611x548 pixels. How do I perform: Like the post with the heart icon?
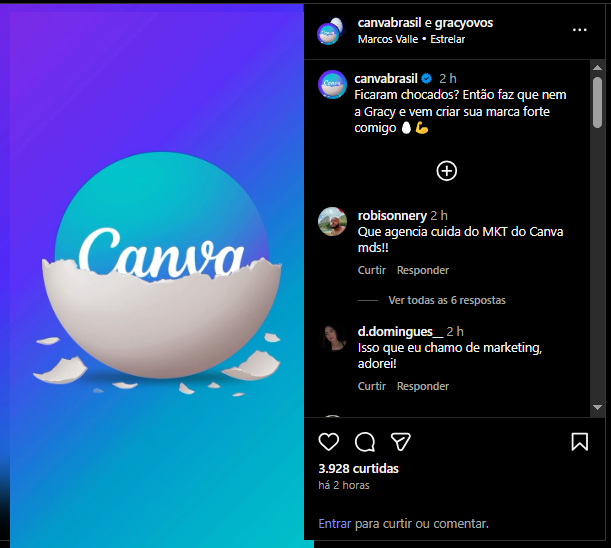(x=328, y=442)
